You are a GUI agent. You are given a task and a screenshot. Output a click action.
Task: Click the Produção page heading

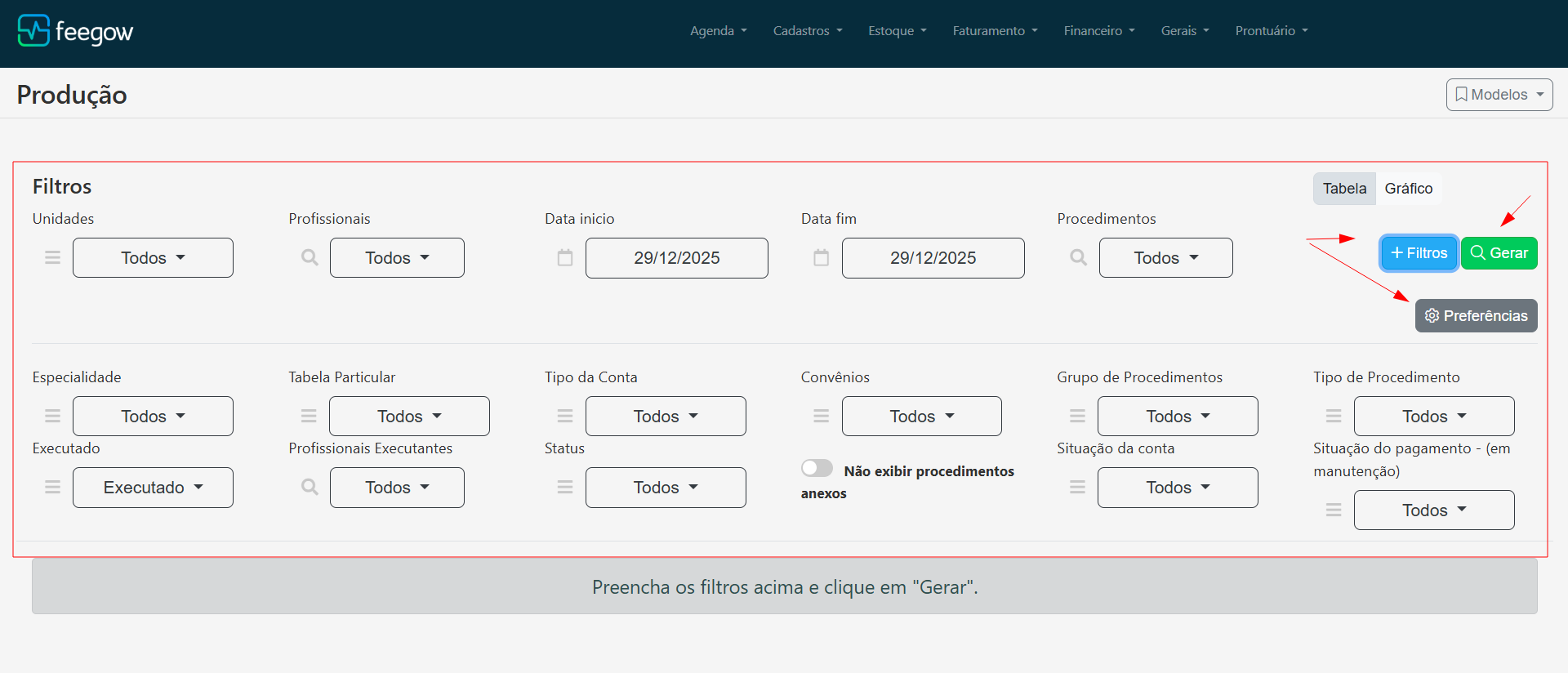pyautogui.click(x=72, y=95)
